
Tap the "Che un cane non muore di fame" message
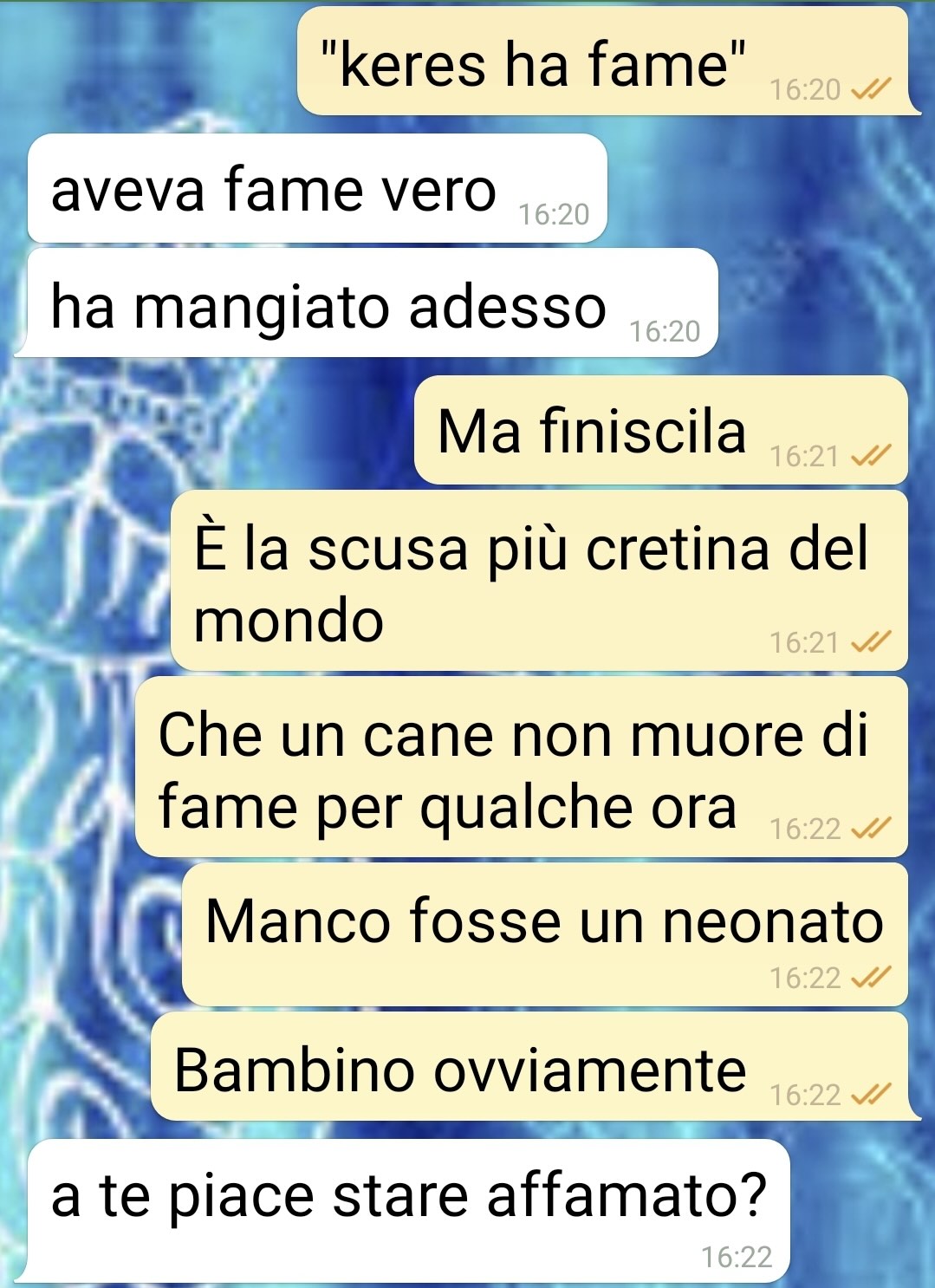522,767
